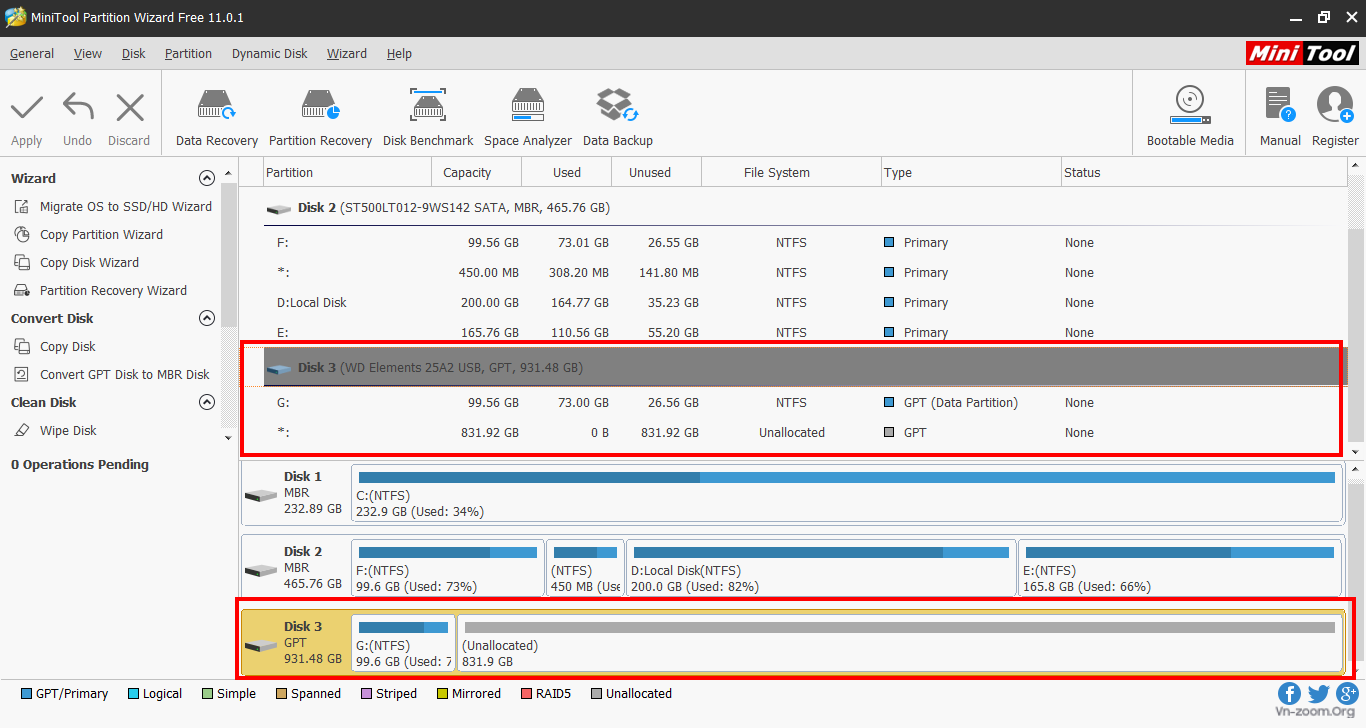The width and height of the screenshot is (1366, 728).
Task: Open the Google Plus share icon
Action: (1347, 693)
